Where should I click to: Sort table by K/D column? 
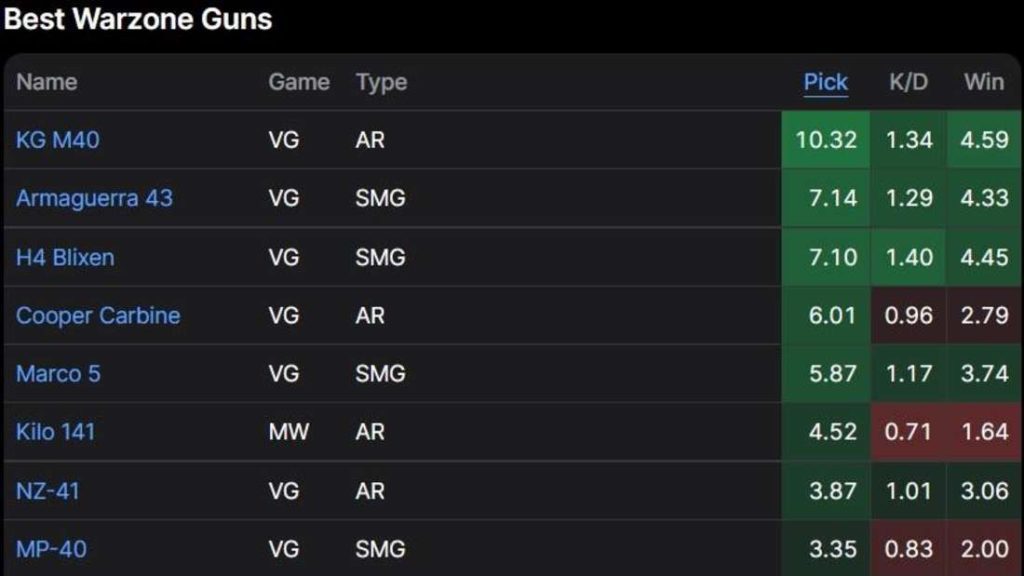[908, 82]
